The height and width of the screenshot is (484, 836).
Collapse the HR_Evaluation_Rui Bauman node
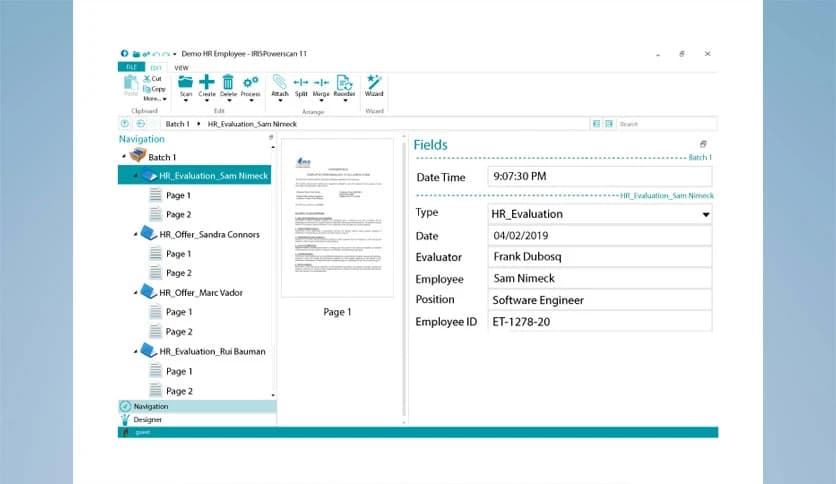pyautogui.click(x=135, y=352)
